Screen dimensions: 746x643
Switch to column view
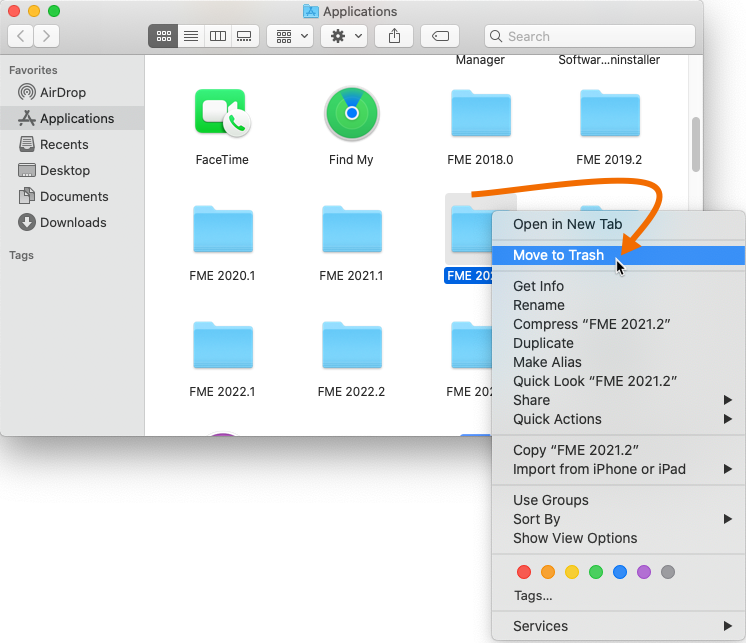(x=218, y=36)
